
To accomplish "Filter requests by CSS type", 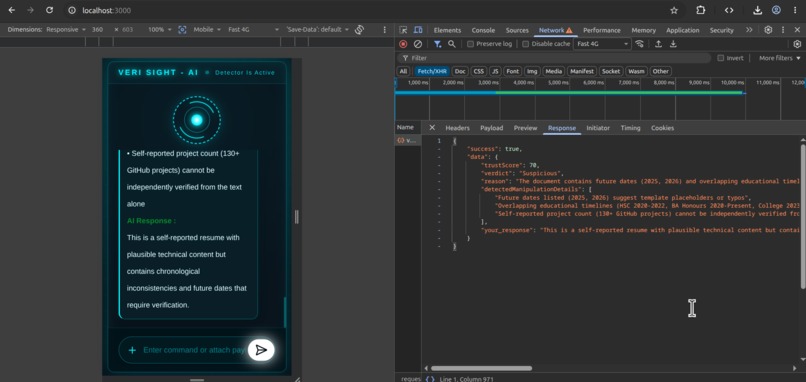I will [479, 71].
